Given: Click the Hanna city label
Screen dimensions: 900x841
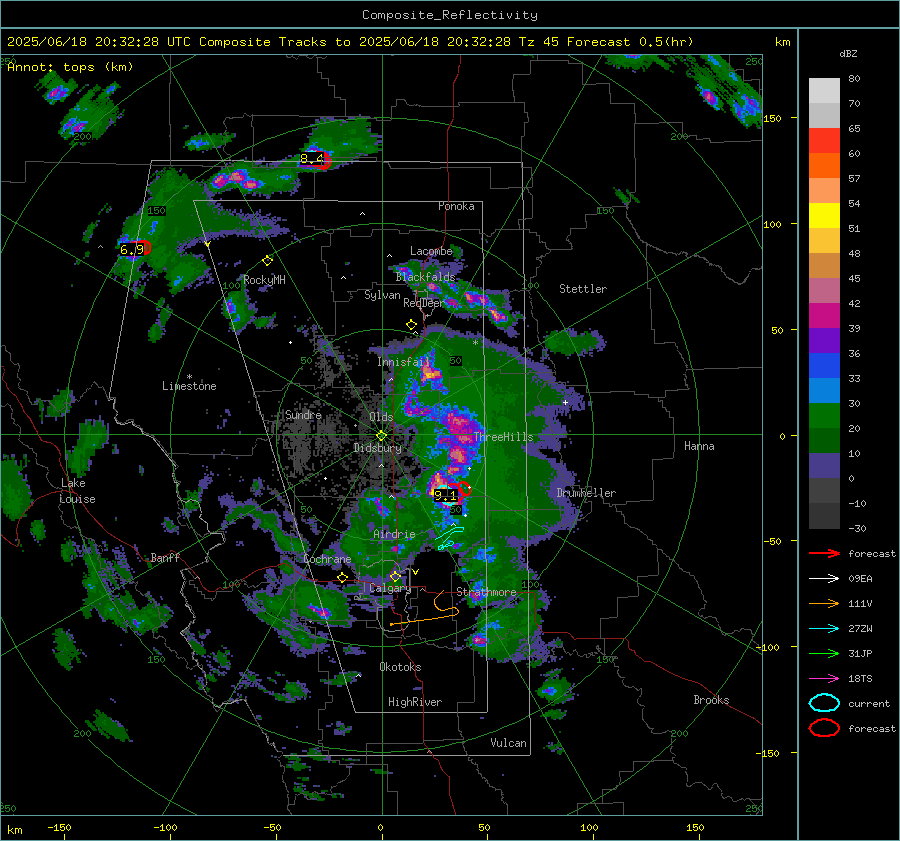Looking at the screenshot, I should pyautogui.click(x=699, y=446).
